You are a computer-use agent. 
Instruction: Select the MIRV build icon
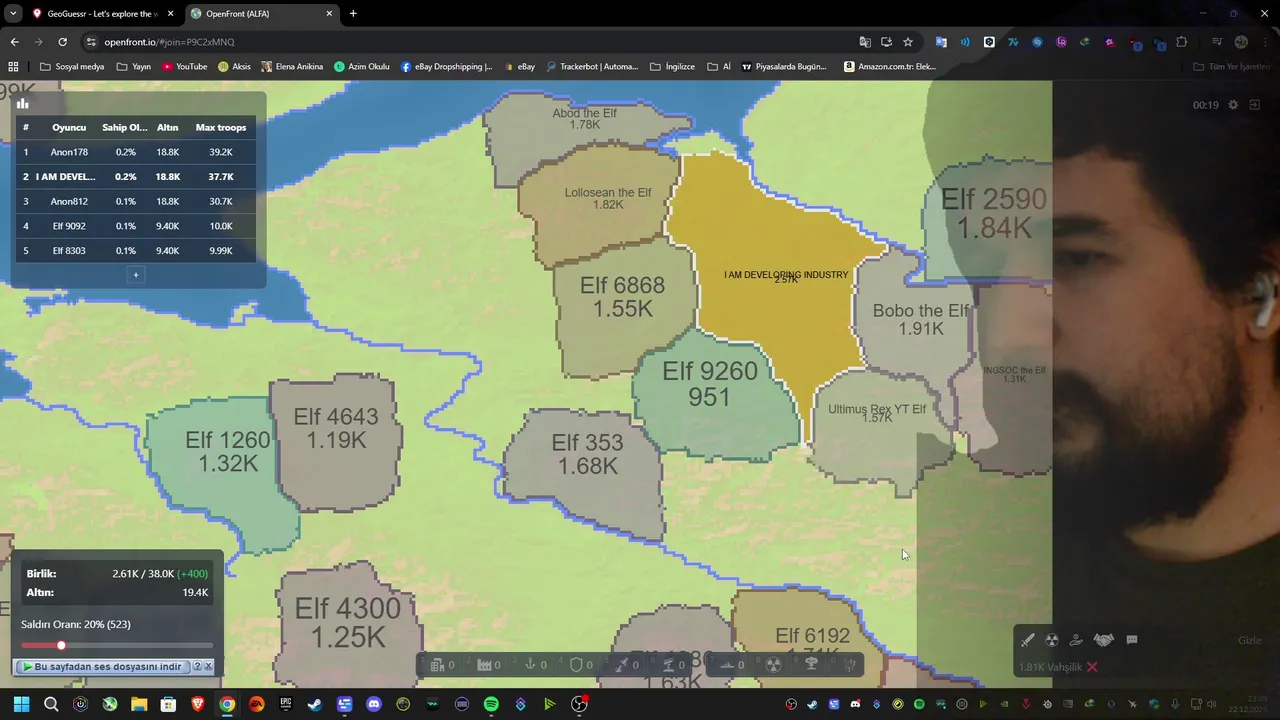[x=848, y=664]
